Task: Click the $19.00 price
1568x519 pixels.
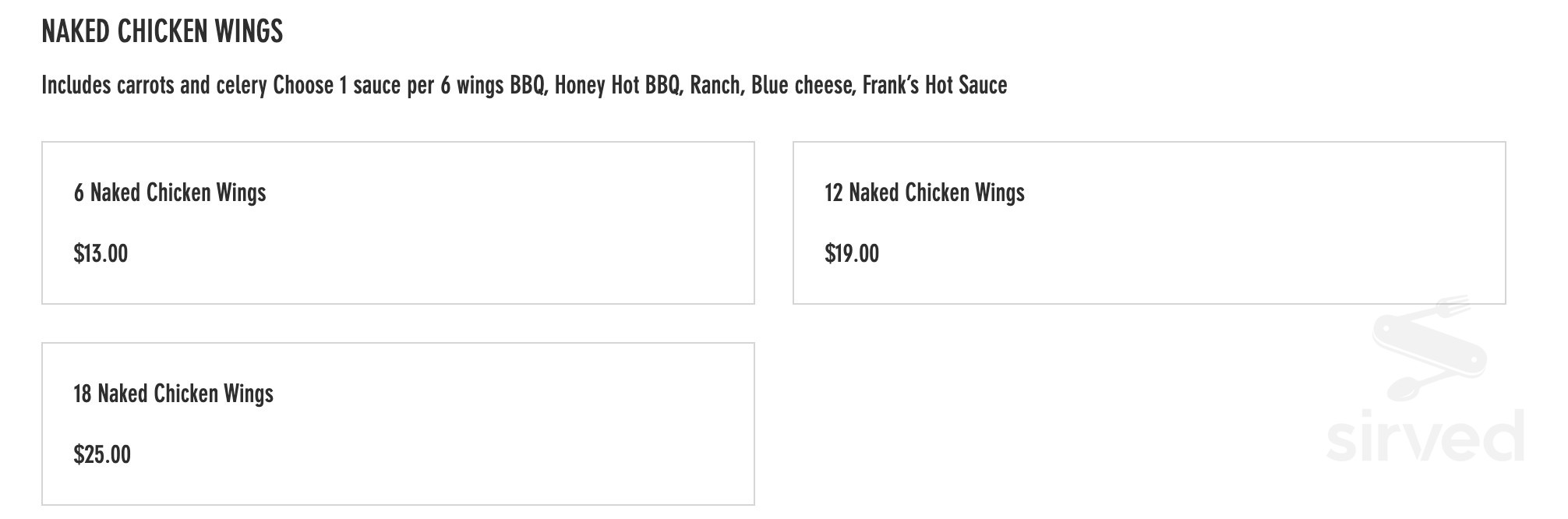Action: 852,253
